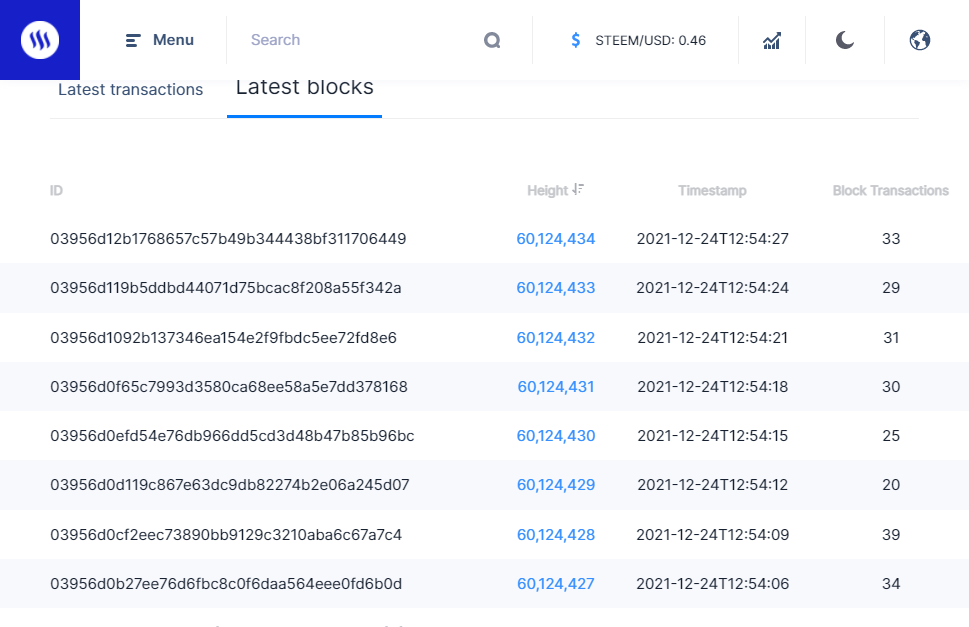Select block ID 03956d119b5ddbd44071d75bcac8f208a55f342a
Viewport: 969px width, 627px height.
point(226,288)
